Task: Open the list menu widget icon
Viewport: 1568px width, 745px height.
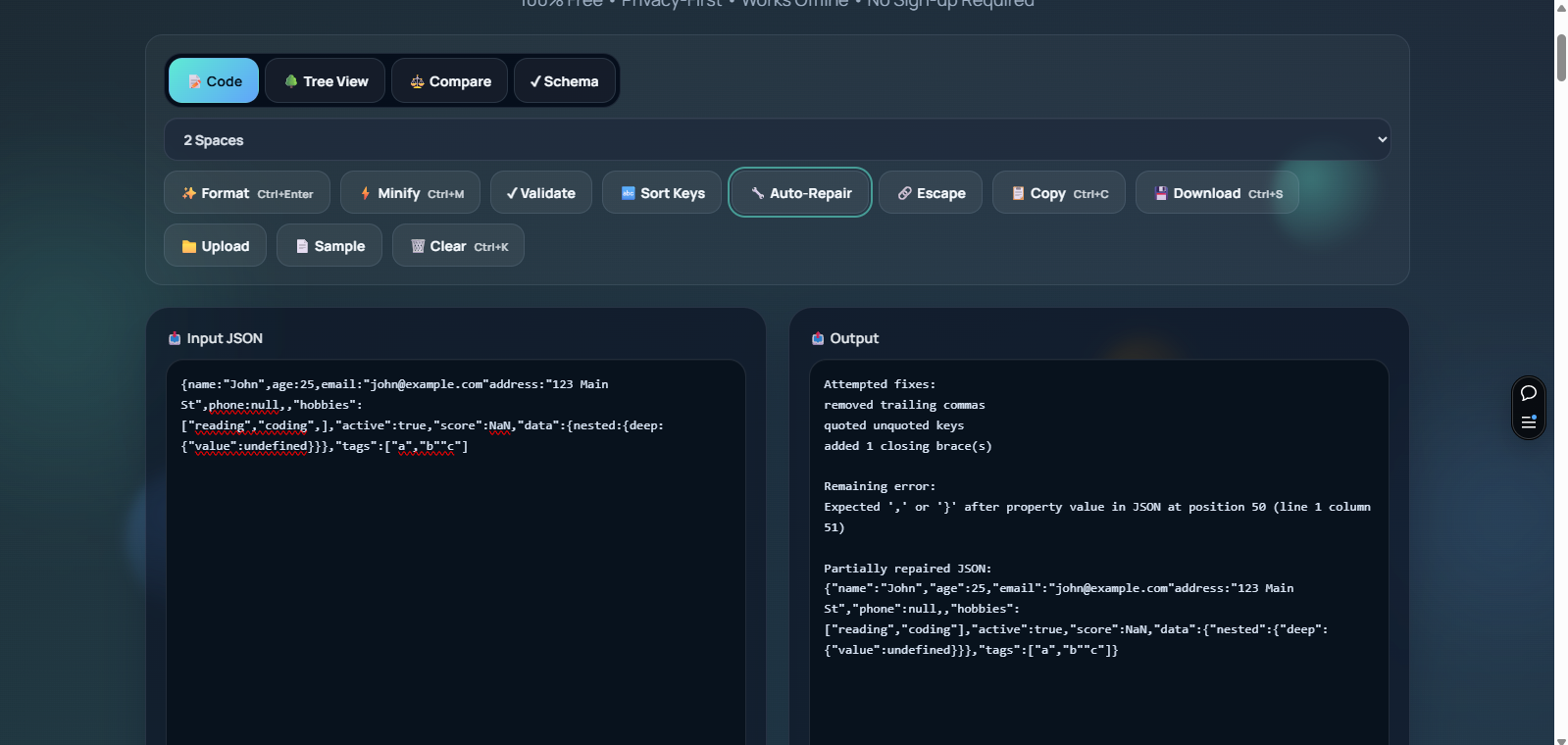Action: pos(1528,422)
